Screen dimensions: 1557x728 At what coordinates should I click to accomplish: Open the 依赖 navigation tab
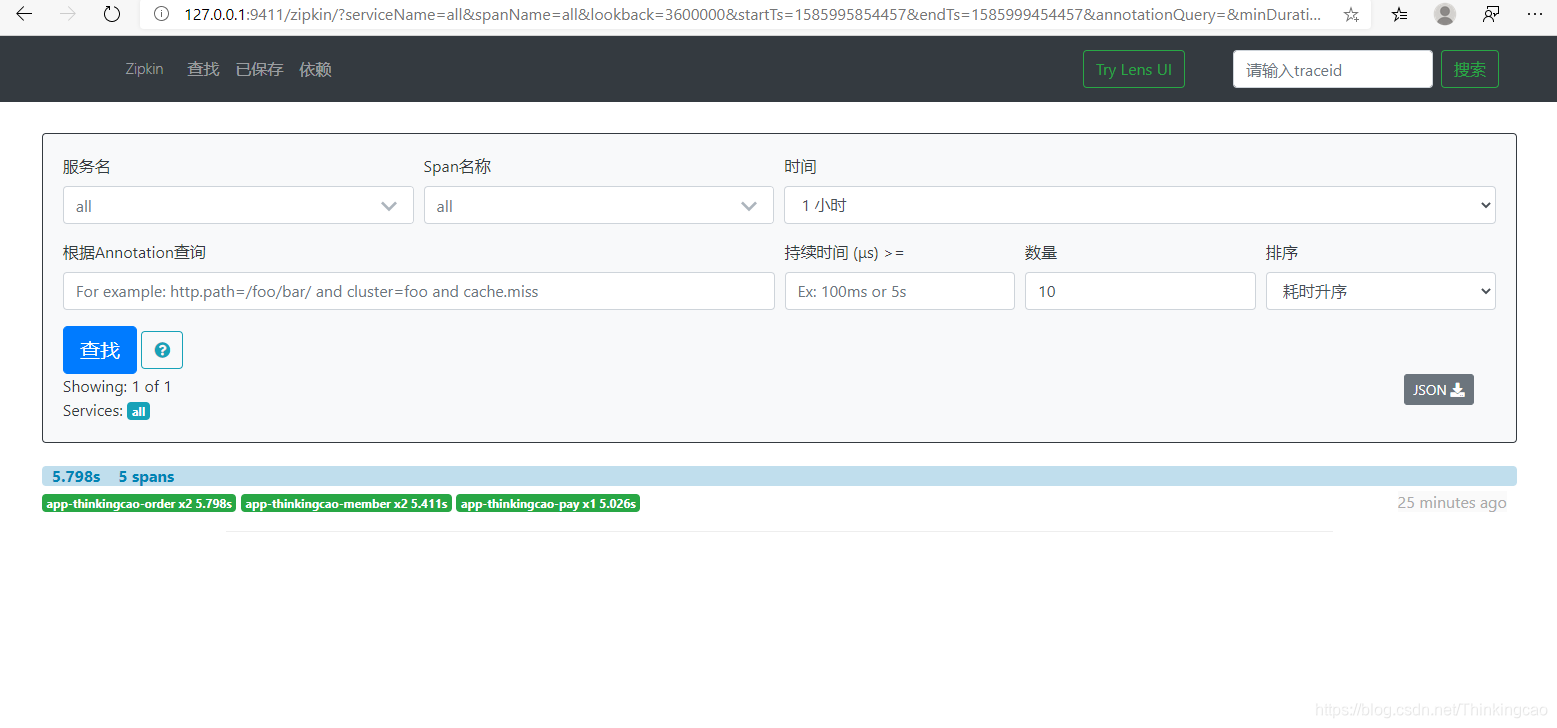[x=315, y=69]
